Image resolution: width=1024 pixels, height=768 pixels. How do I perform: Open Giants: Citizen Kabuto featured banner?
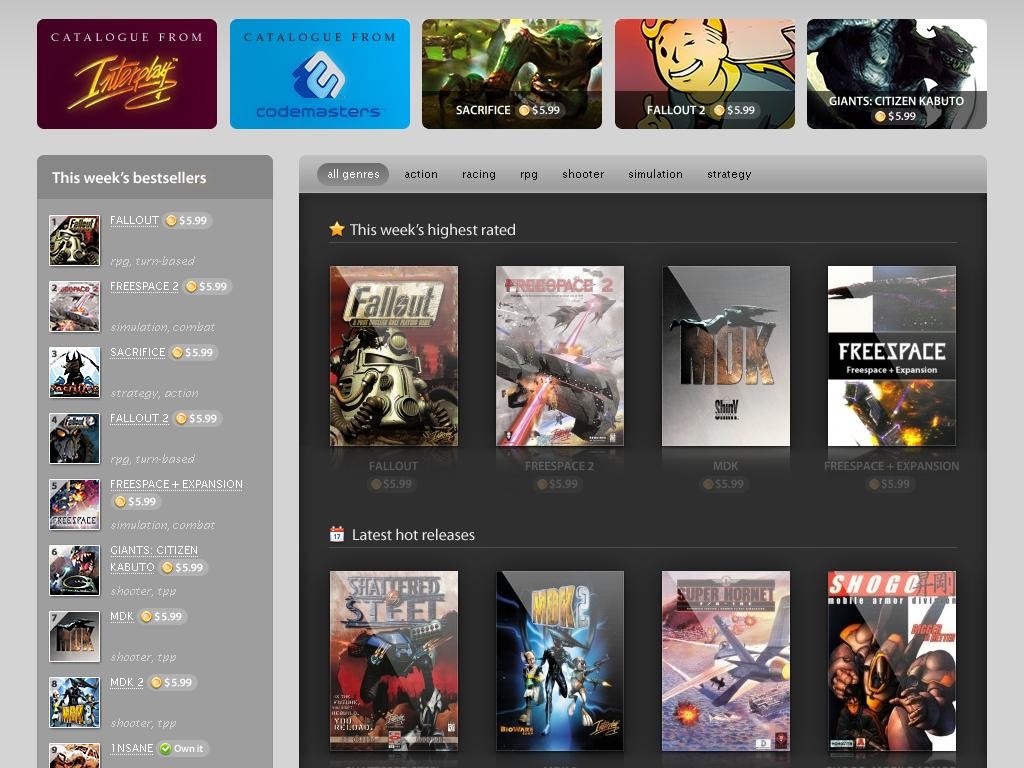pyautogui.click(x=896, y=74)
